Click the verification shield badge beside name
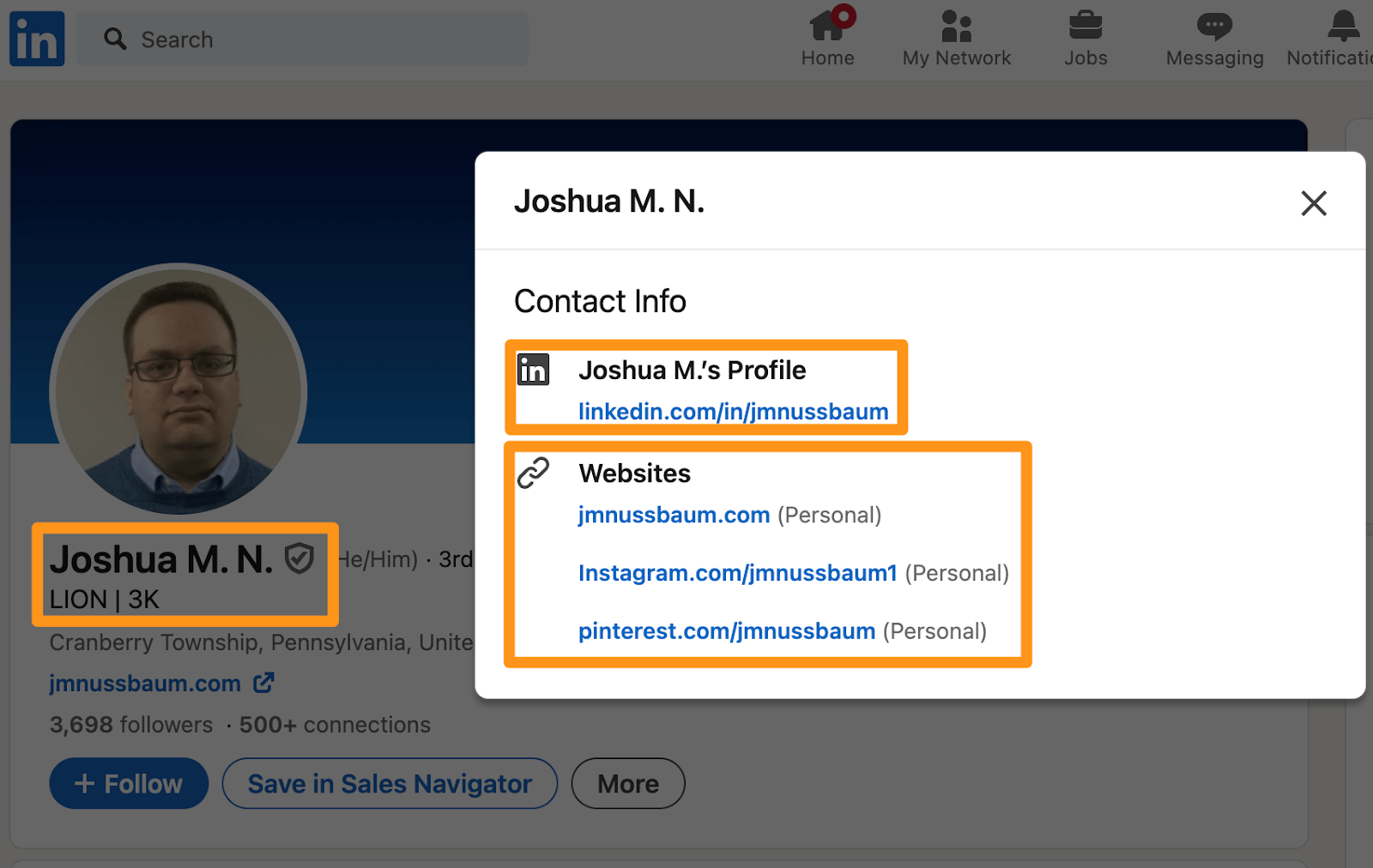This screenshot has width=1373, height=868. click(x=299, y=558)
